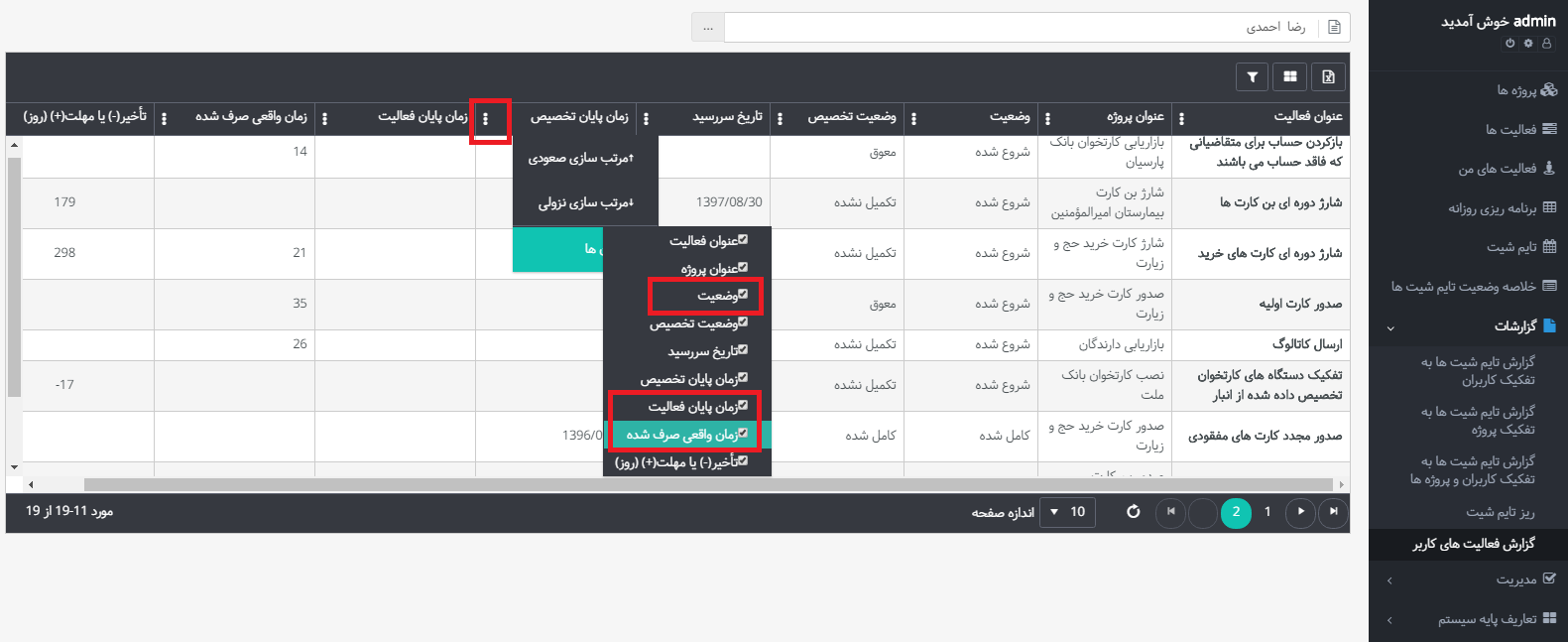1568x642 pixels.
Task: Click the power logout icon under admin
Action: pos(1510,44)
